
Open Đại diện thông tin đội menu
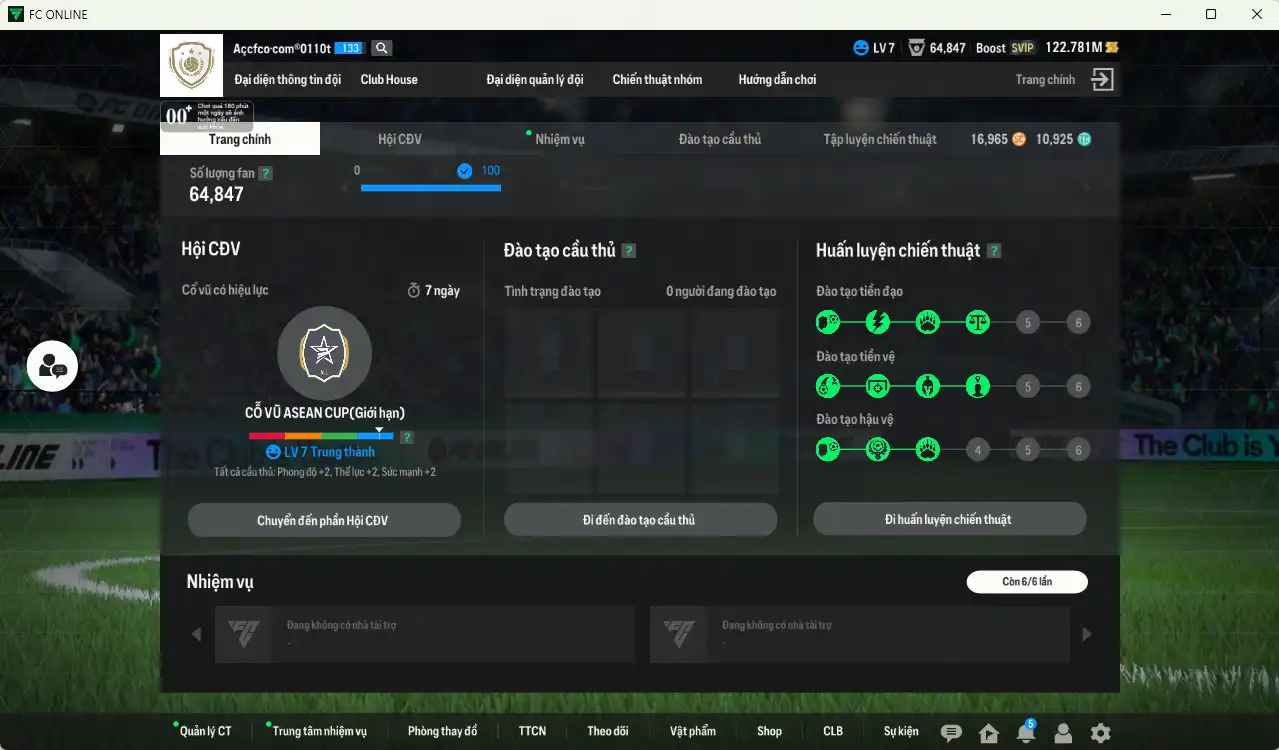288,79
